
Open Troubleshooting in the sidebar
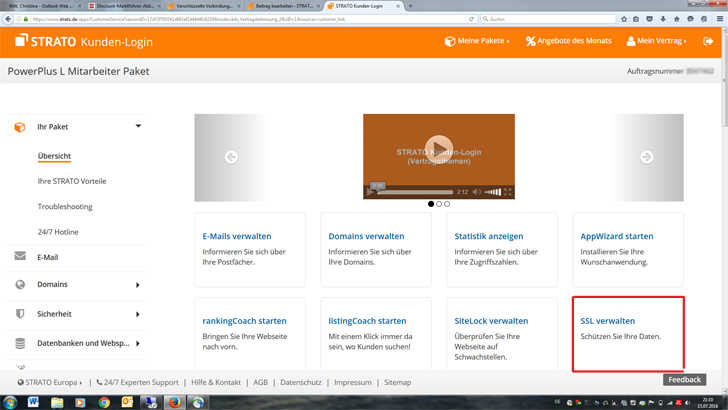coord(65,207)
